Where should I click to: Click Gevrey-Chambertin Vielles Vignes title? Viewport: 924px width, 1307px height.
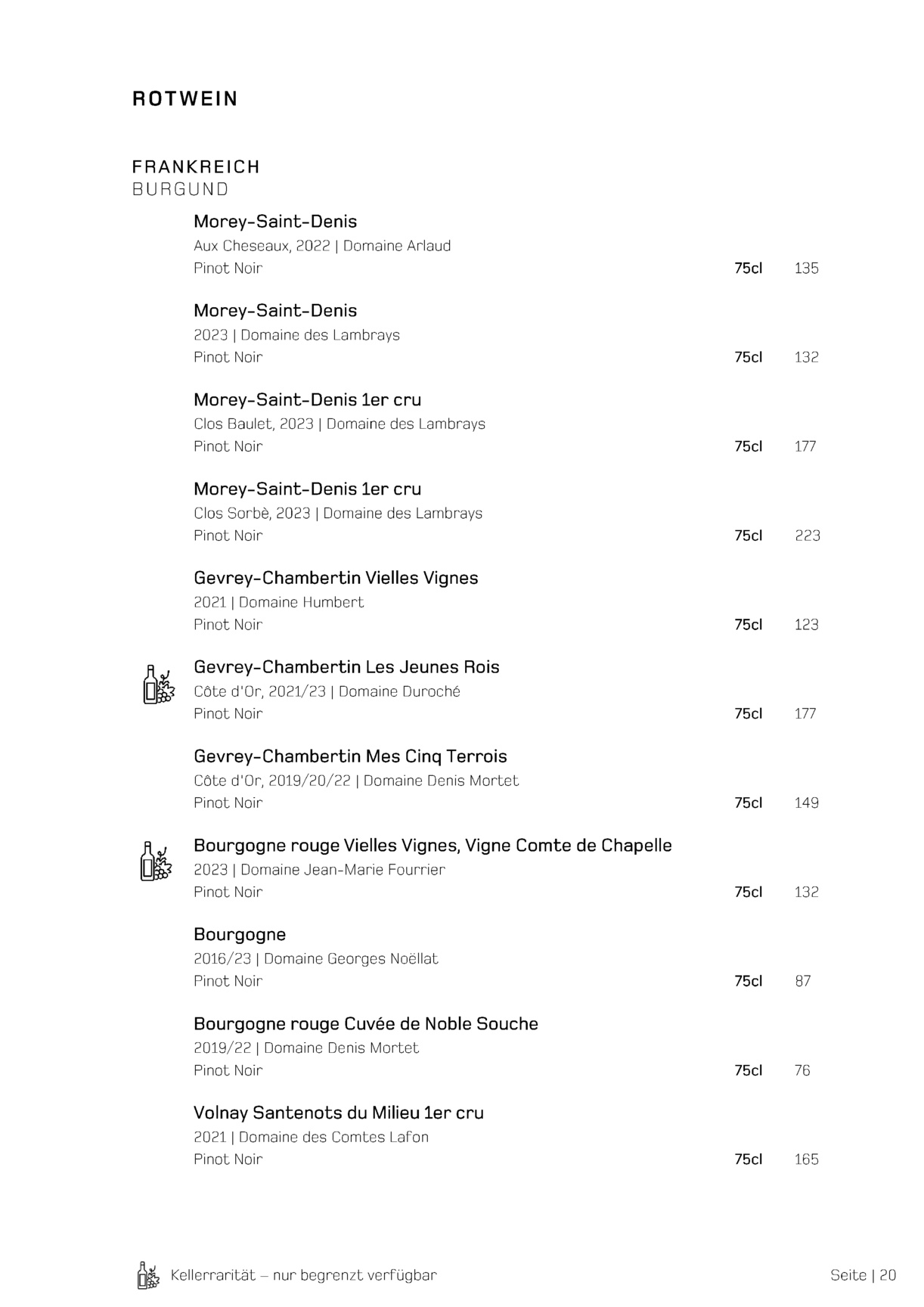pyautogui.click(x=336, y=578)
